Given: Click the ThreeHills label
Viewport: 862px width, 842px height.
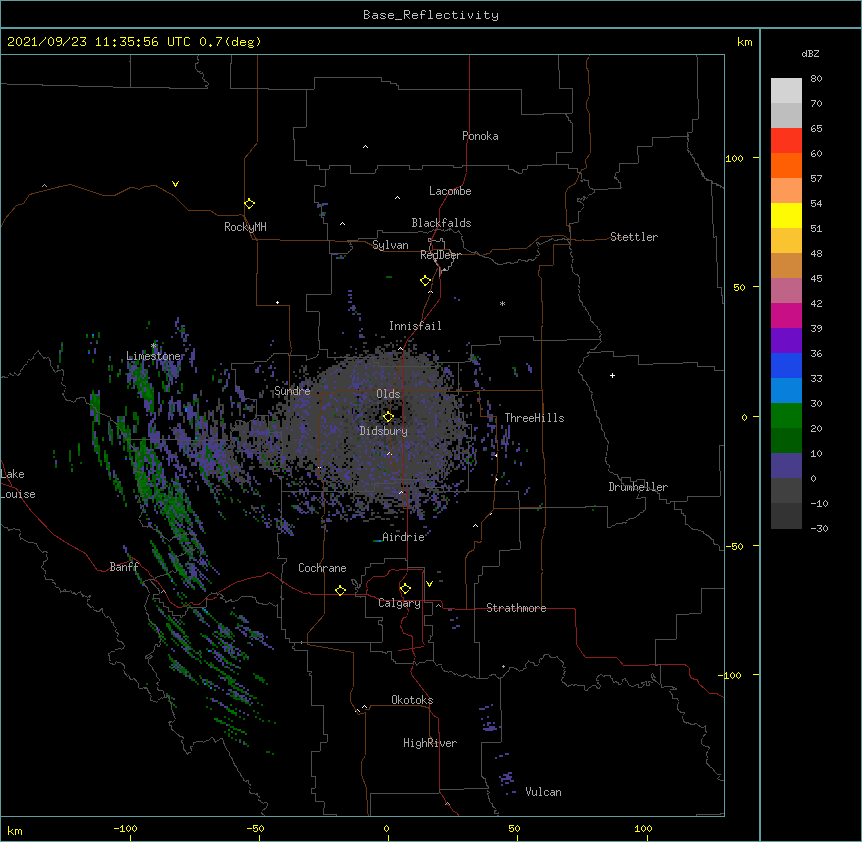Looking at the screenshot, I should click(534, 418).
